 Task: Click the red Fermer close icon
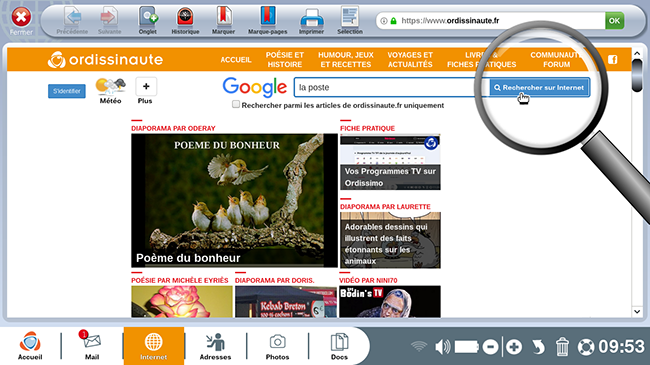(x=21, y=18)
